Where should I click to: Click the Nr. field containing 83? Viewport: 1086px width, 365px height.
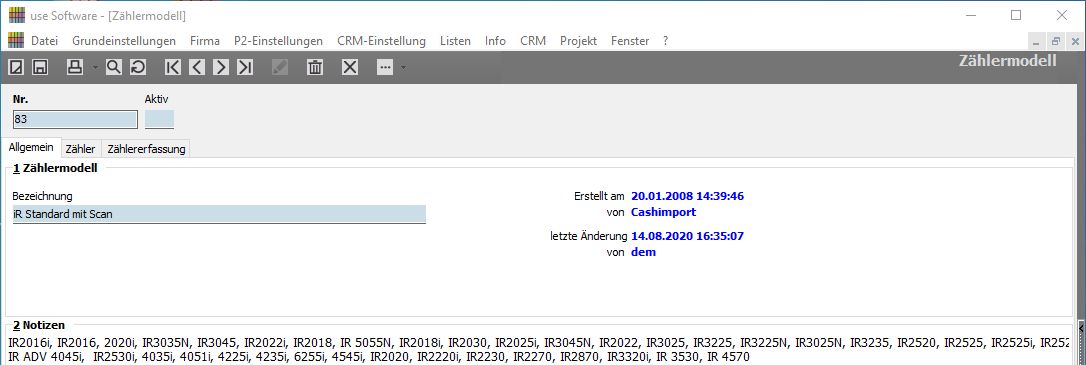75,119
